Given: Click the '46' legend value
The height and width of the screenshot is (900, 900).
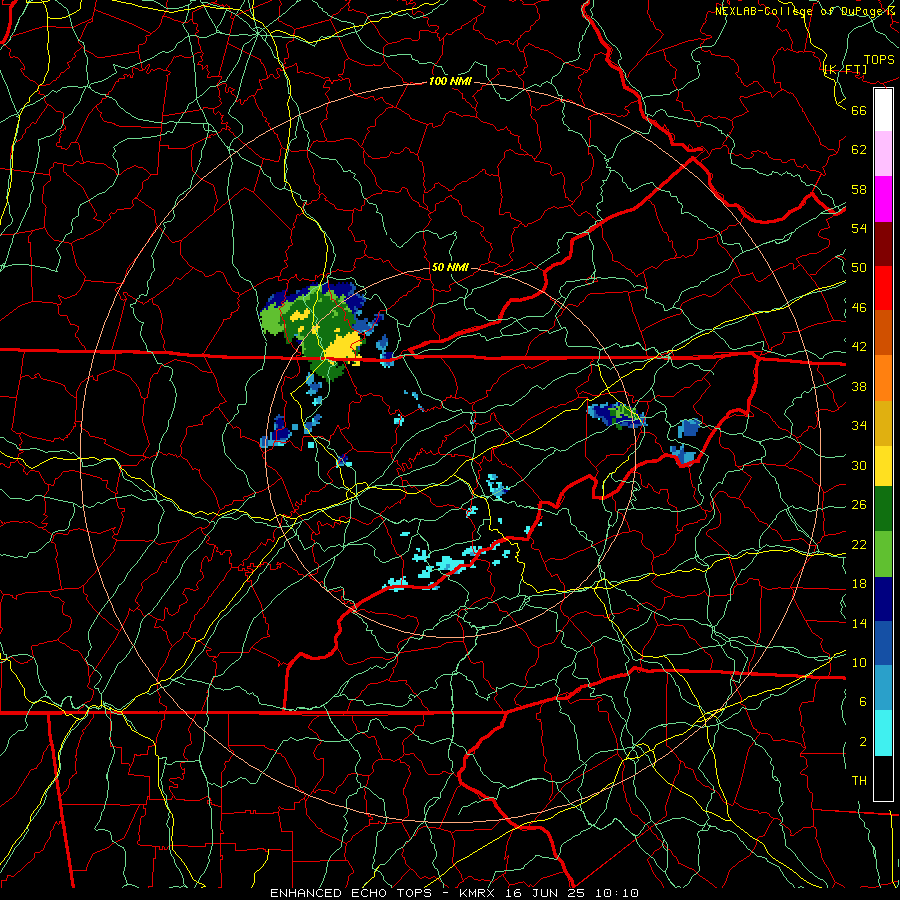Looking at the screenshot, I should pyautogui.click(x=859, y=308).
